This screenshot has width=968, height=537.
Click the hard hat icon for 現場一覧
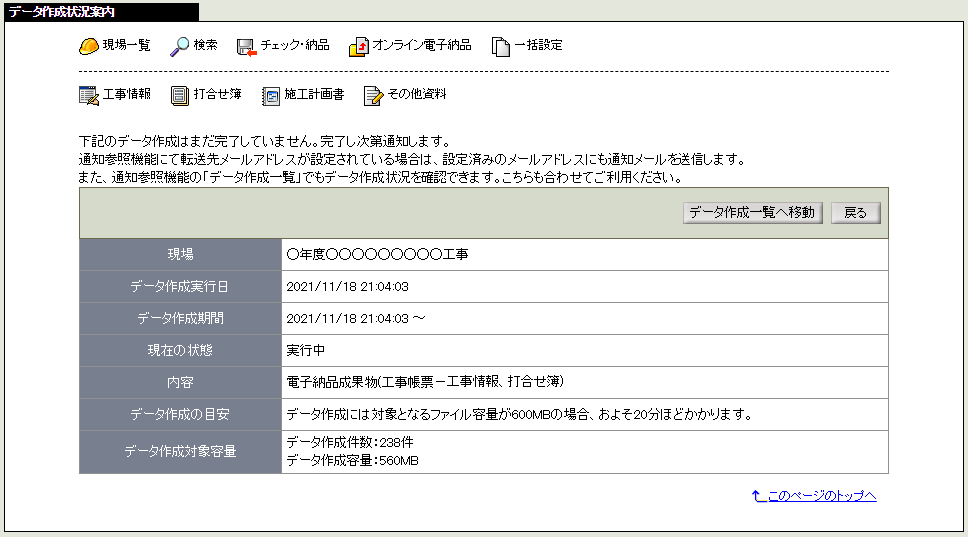coord(89,46)
